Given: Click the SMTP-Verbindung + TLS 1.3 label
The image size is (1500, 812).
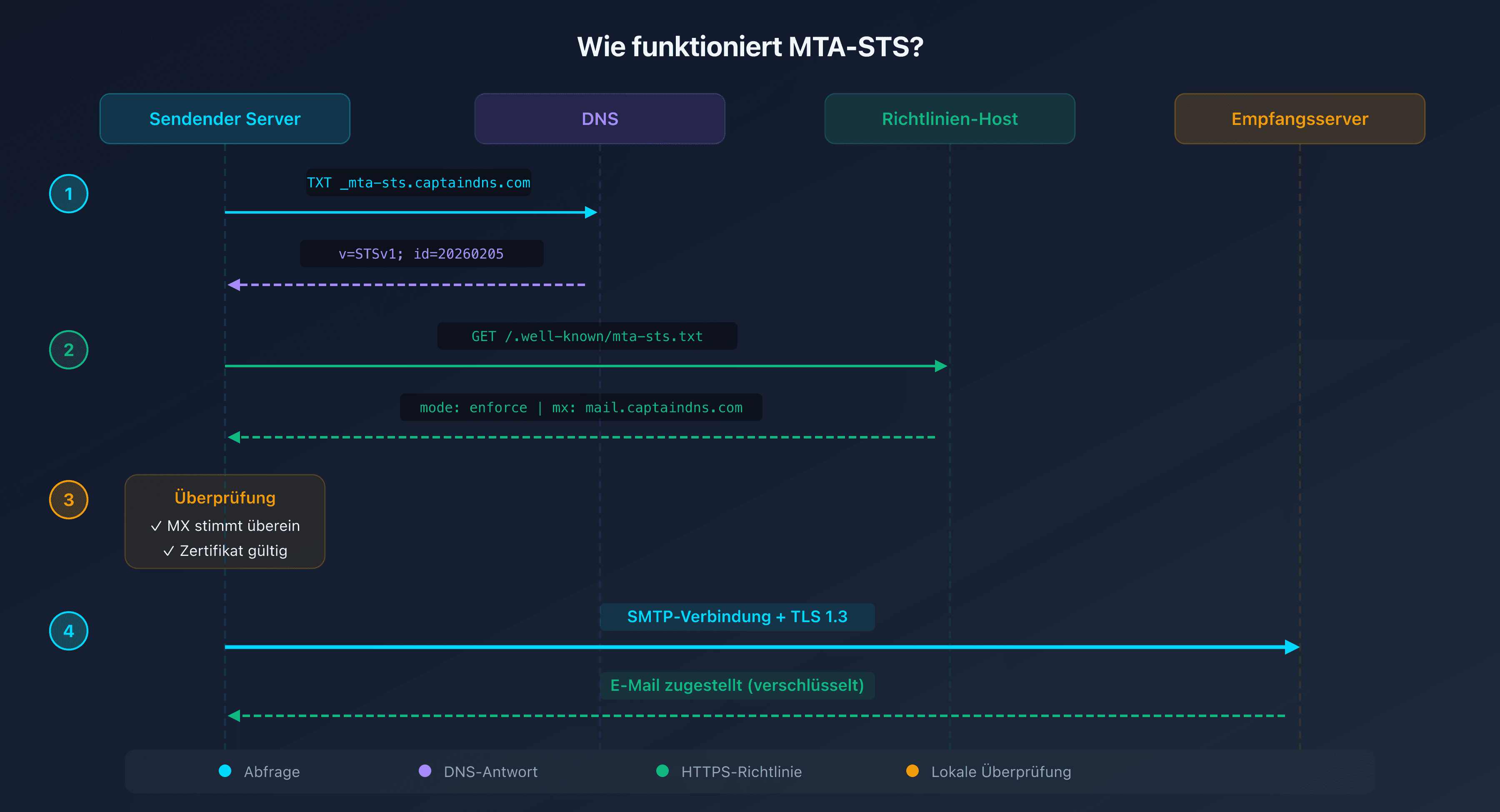Looking at the screenshot, I should (x=737, y=616).
